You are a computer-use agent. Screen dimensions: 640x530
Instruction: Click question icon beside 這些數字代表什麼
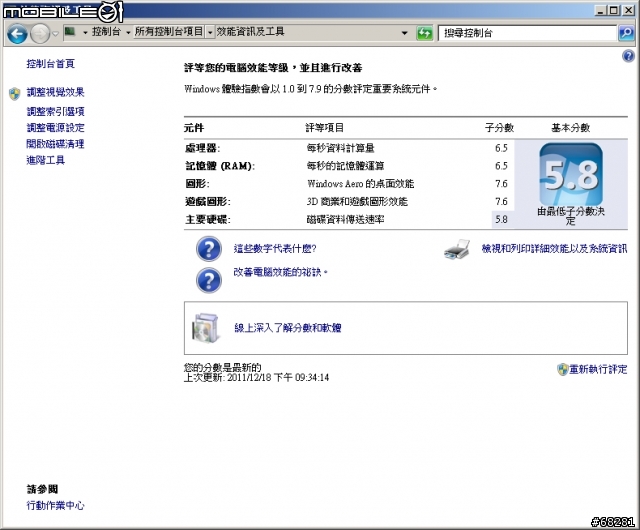[209, 249]
